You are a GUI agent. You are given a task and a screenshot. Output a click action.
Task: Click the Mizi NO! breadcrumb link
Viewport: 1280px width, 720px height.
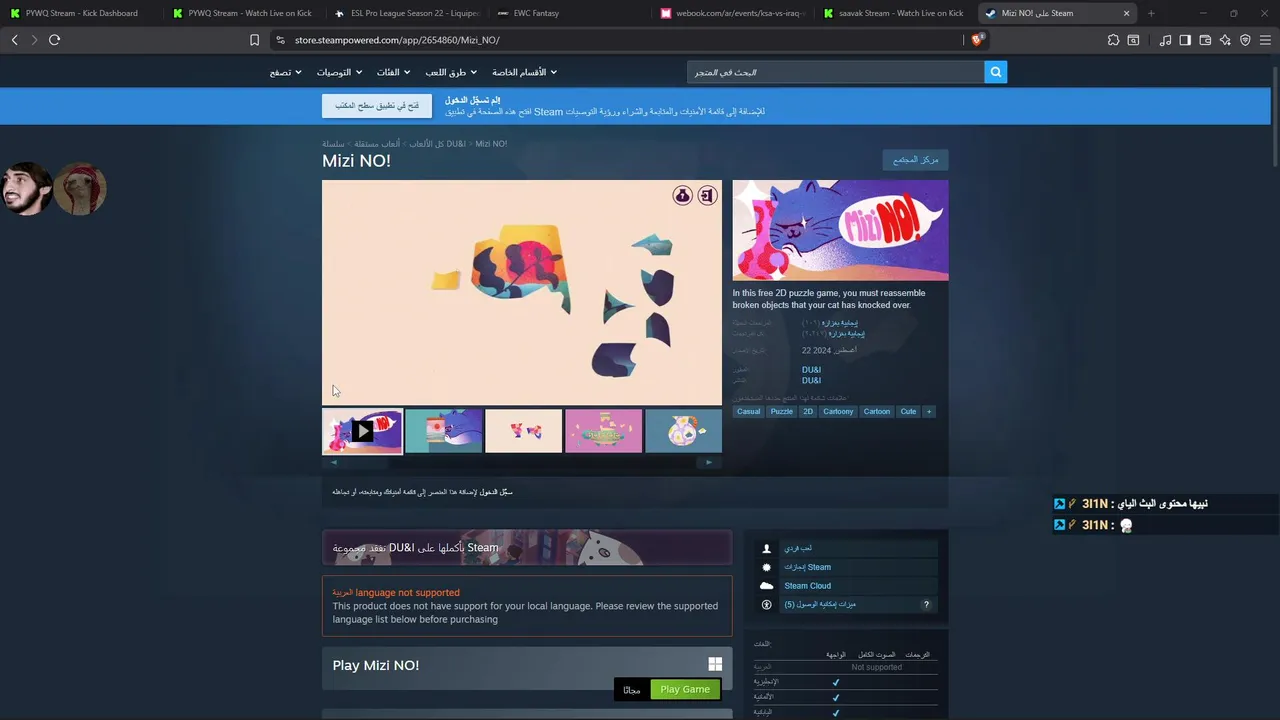pyautogui.click(x=491, y=144)
